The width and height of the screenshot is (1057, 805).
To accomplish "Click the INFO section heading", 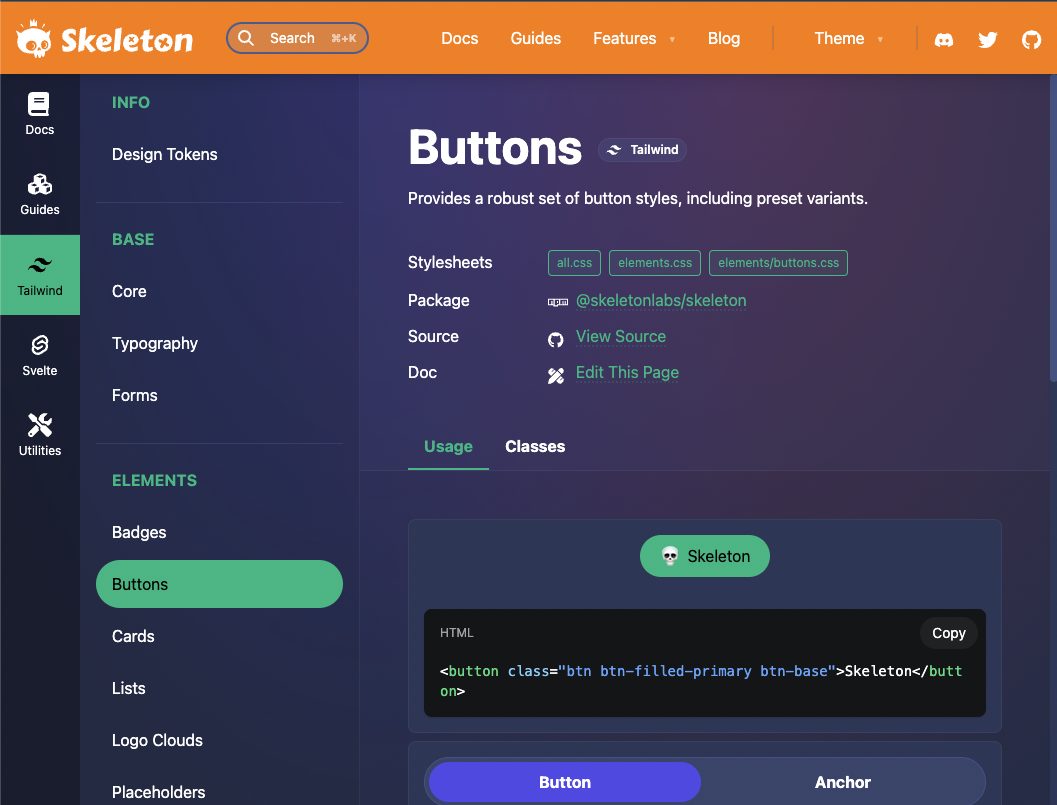I will [131, 102].
